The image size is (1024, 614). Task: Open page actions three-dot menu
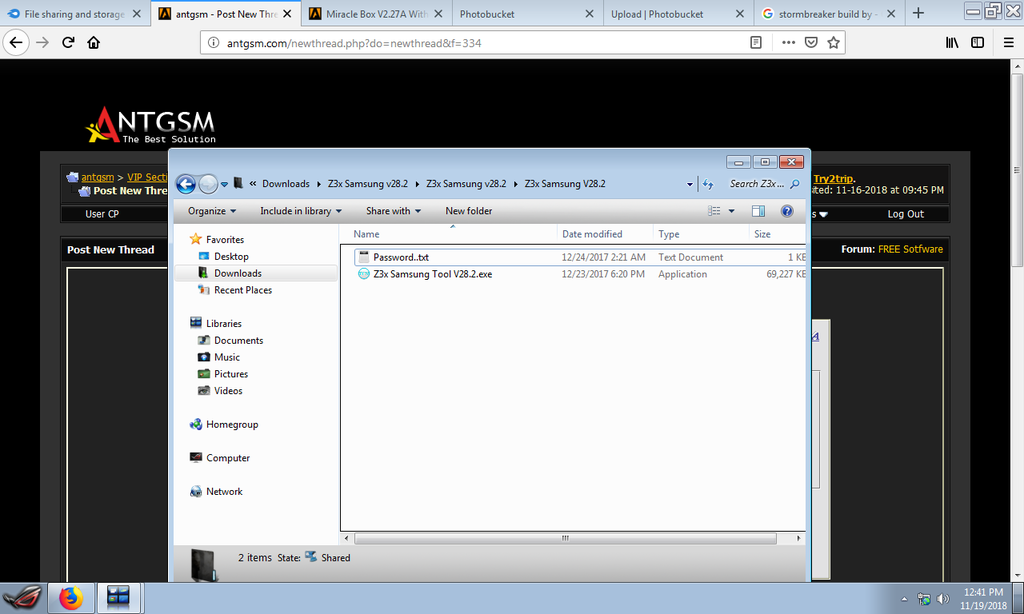[788, 42]
